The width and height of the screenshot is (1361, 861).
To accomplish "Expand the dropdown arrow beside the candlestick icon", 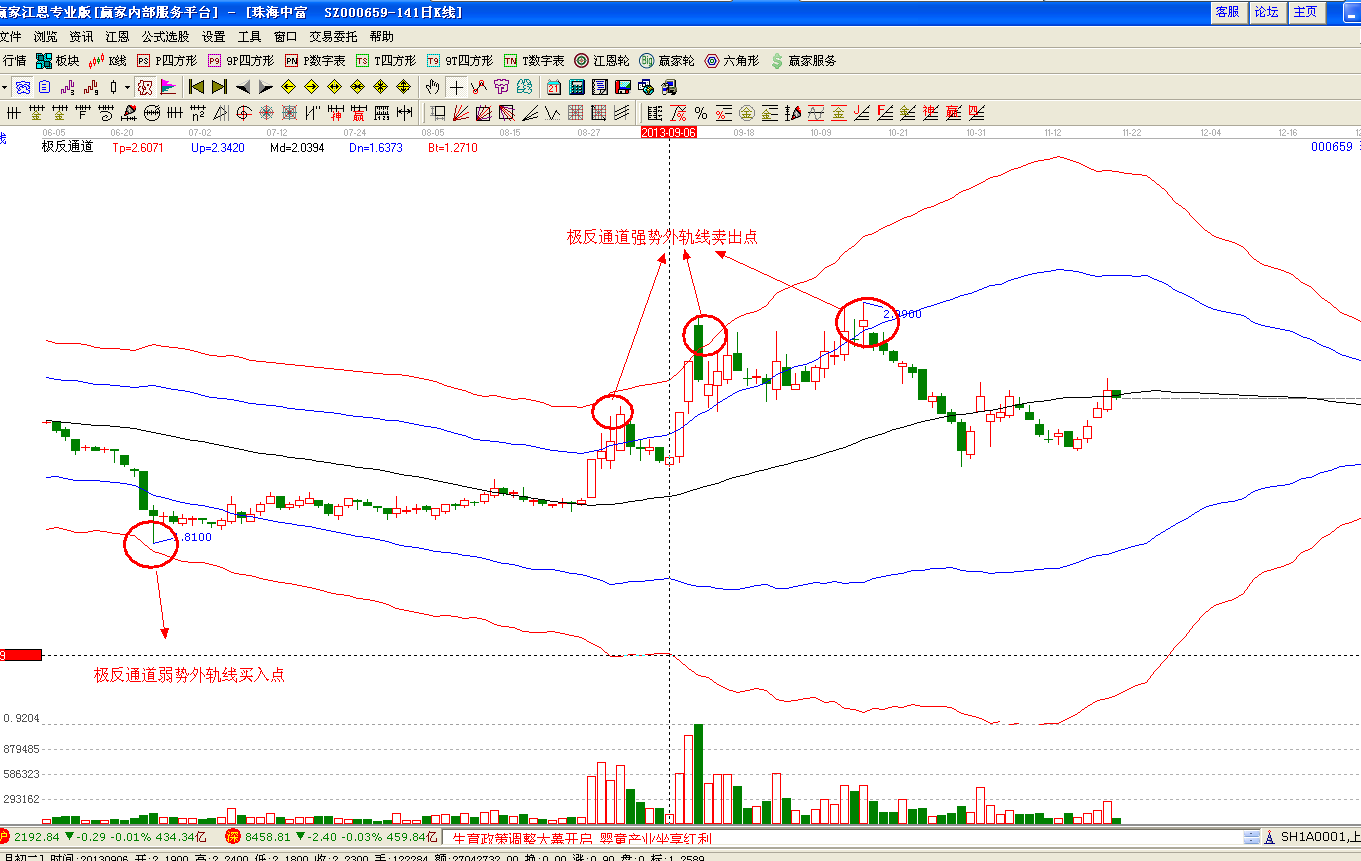I will (x=127, y=87).
